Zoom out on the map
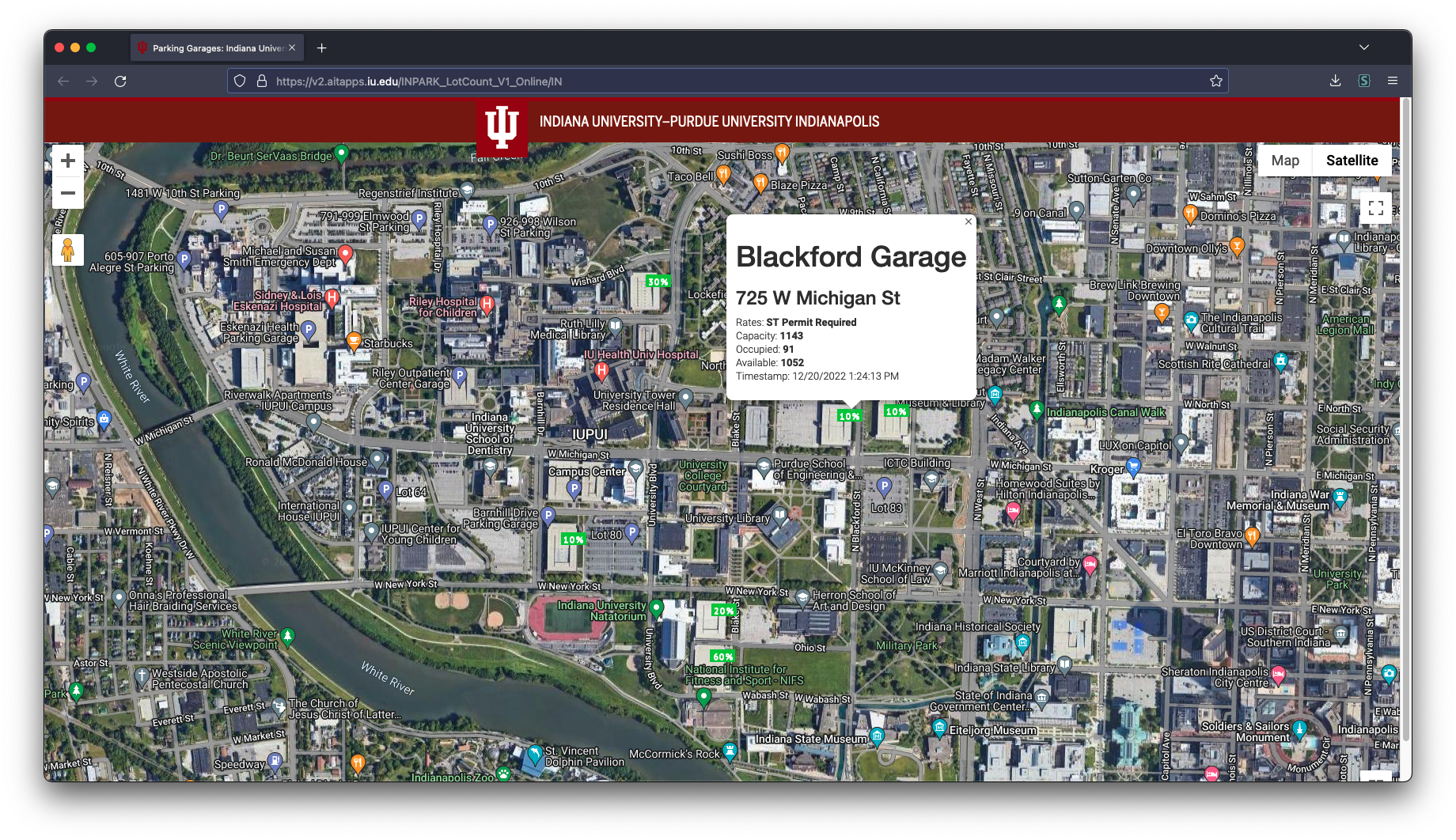Screen dimensions: 1456x840 coord(68,193)
